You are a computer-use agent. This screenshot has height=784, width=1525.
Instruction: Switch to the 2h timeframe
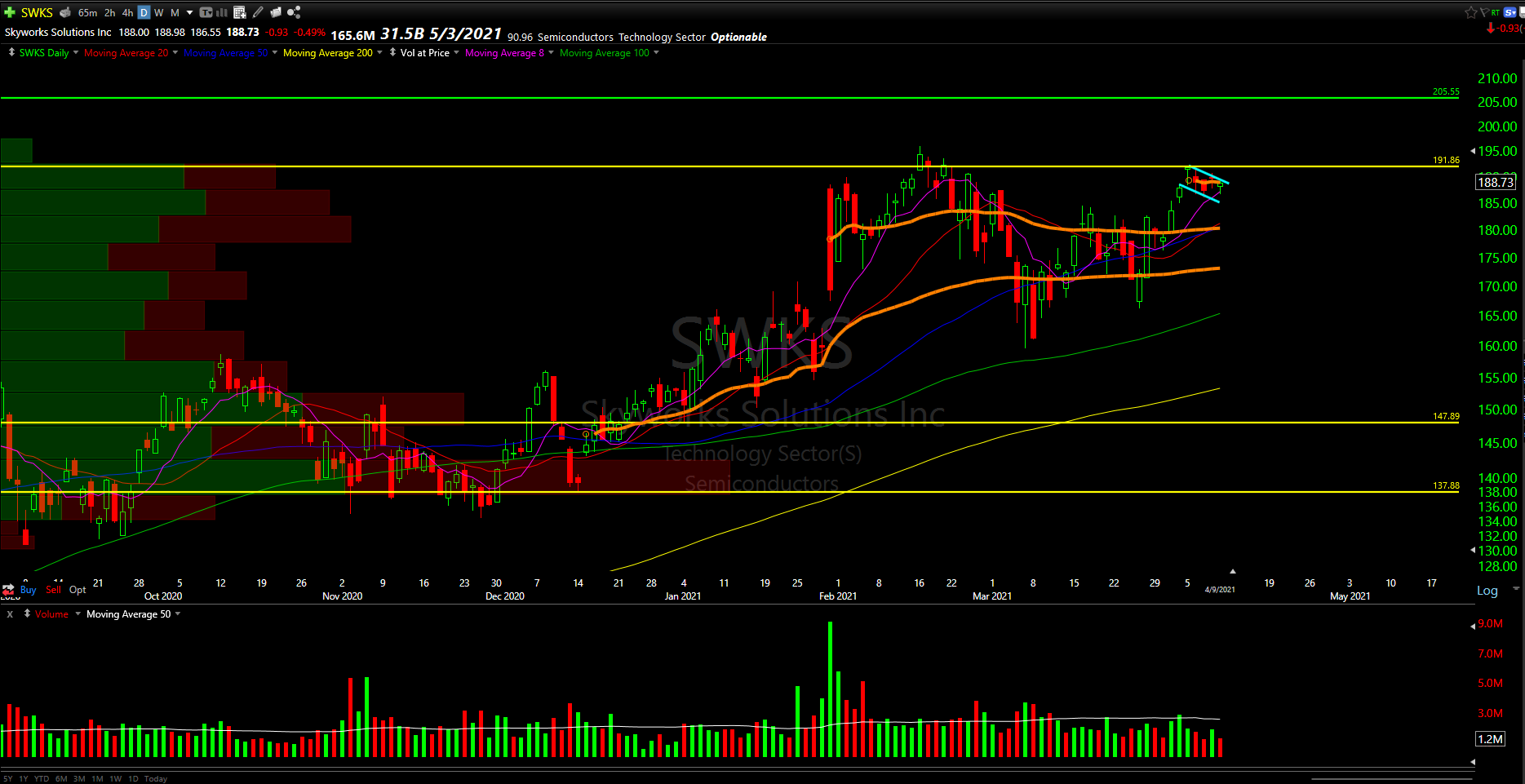[110, 12]
